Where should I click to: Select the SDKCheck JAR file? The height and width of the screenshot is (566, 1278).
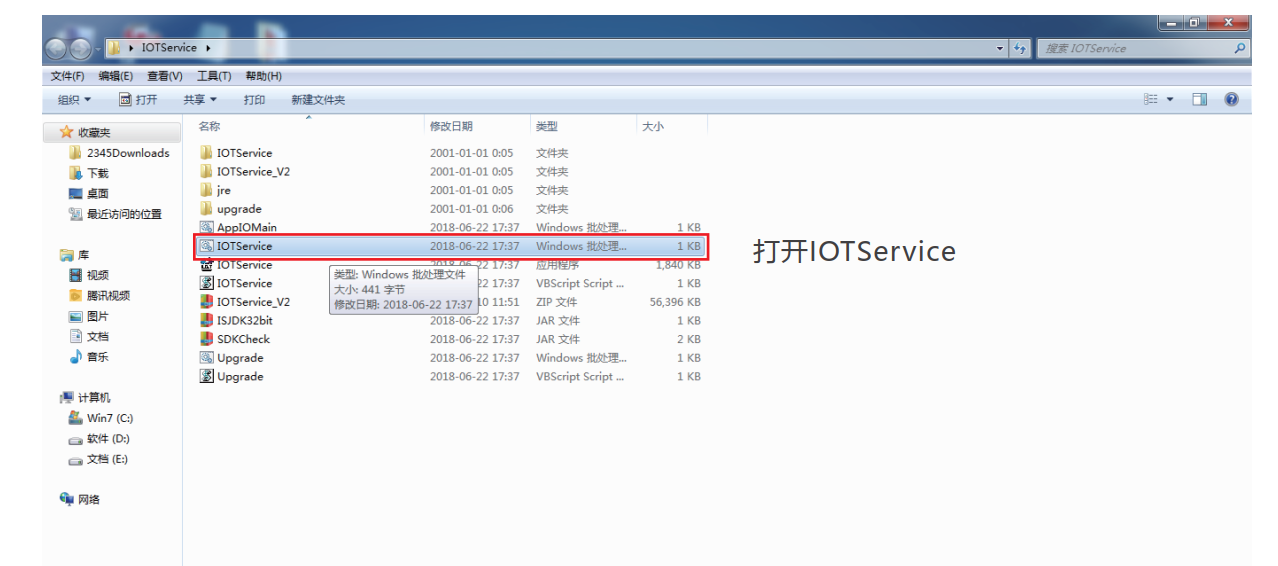pyautogui.click(x=235, y=339)
